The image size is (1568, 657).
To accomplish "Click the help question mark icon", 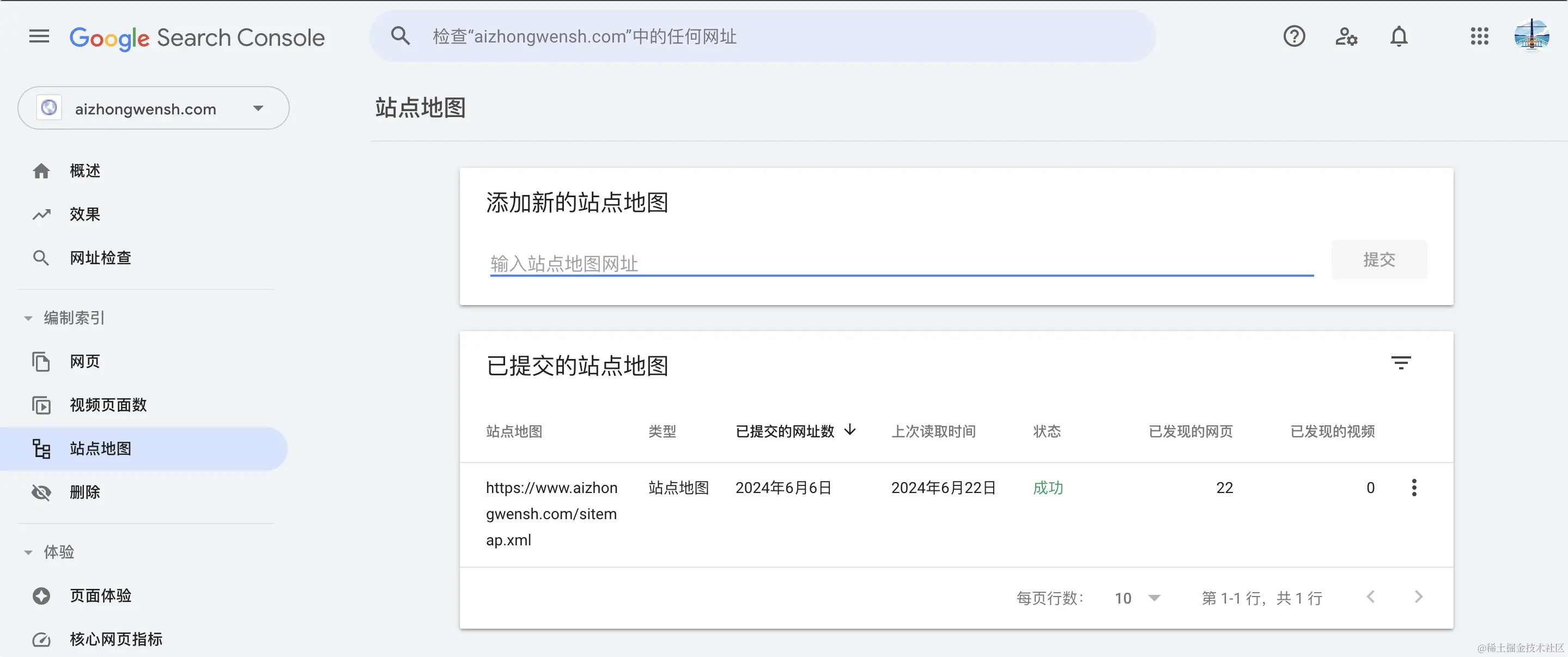I will [1294, 36].
